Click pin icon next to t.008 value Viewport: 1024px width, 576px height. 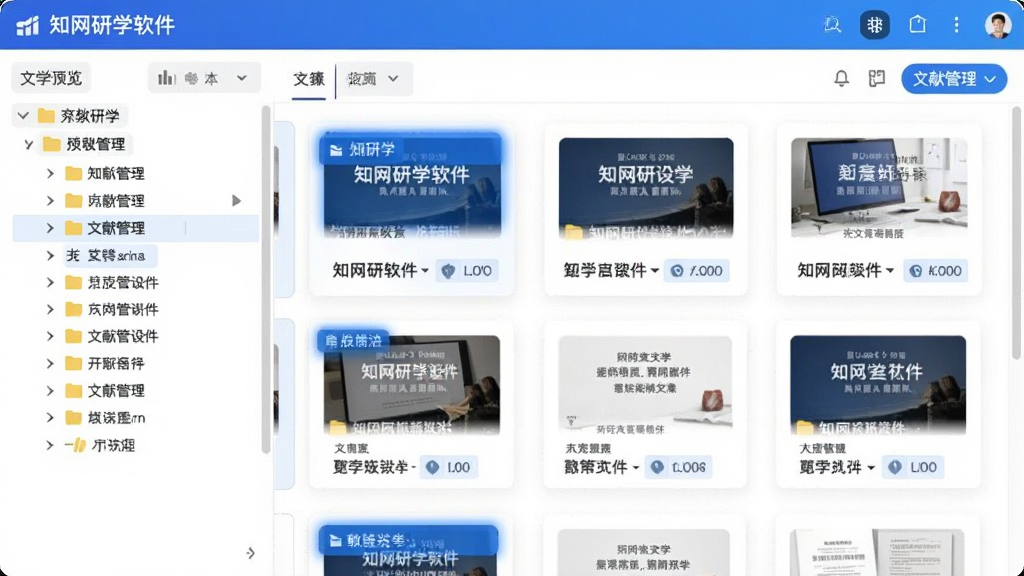pos(657,467)
